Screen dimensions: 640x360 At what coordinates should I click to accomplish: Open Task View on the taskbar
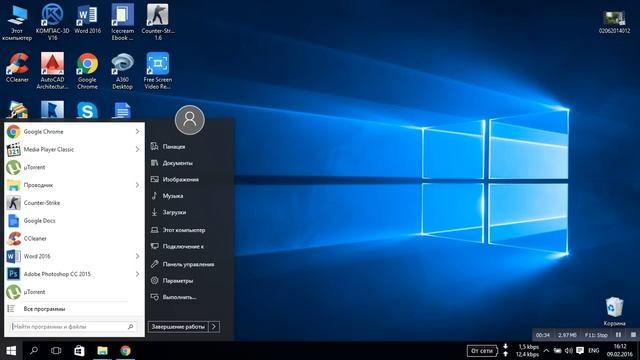coord(56,351)
